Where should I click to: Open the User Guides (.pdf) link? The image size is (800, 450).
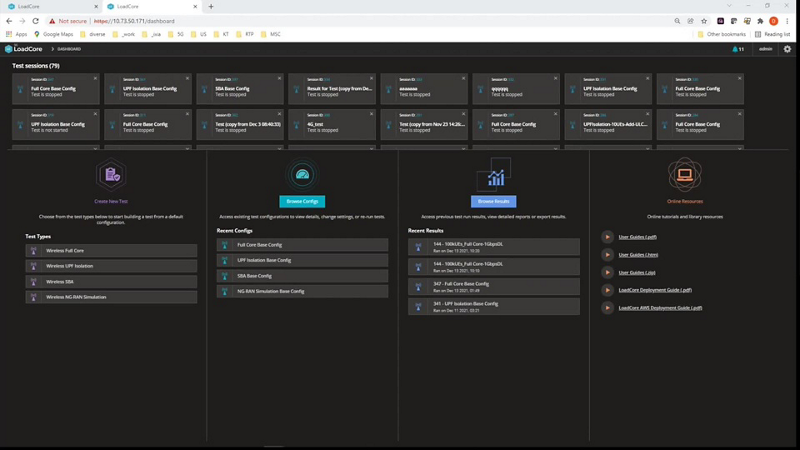[637, 237]
